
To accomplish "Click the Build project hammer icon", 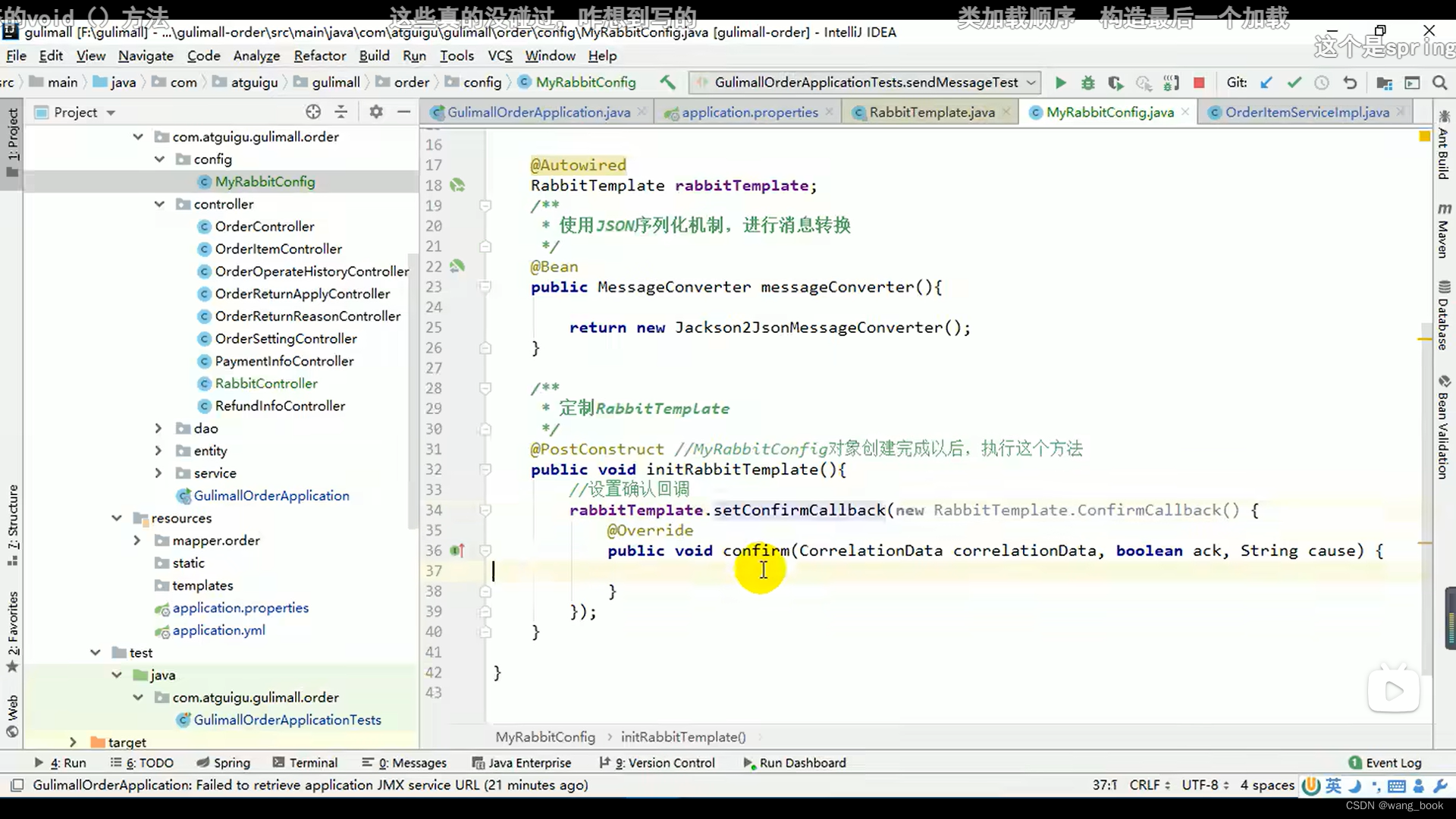I will [x=667, y=82].
